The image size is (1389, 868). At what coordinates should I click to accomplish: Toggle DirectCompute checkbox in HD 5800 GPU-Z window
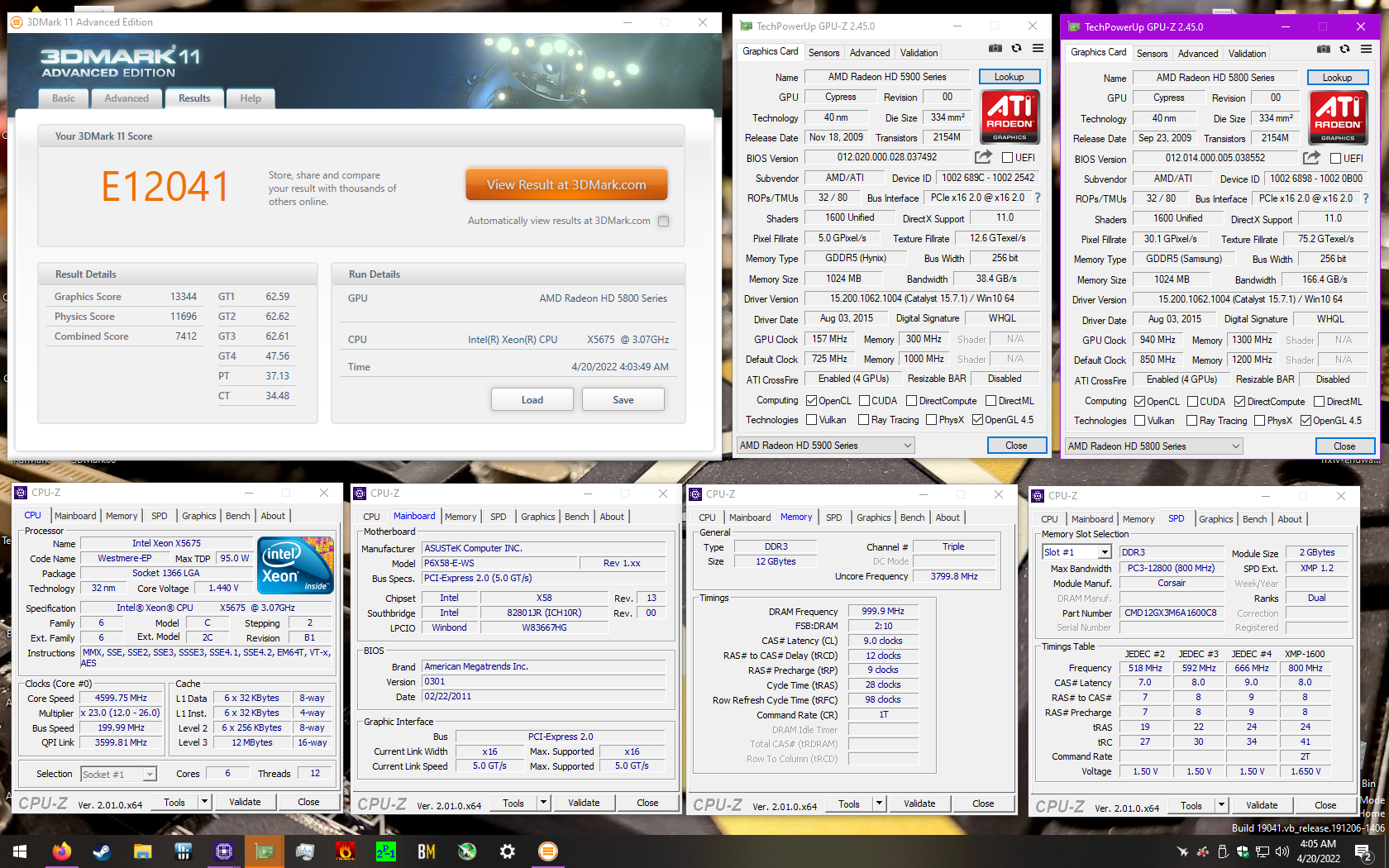coord(1239,402)
